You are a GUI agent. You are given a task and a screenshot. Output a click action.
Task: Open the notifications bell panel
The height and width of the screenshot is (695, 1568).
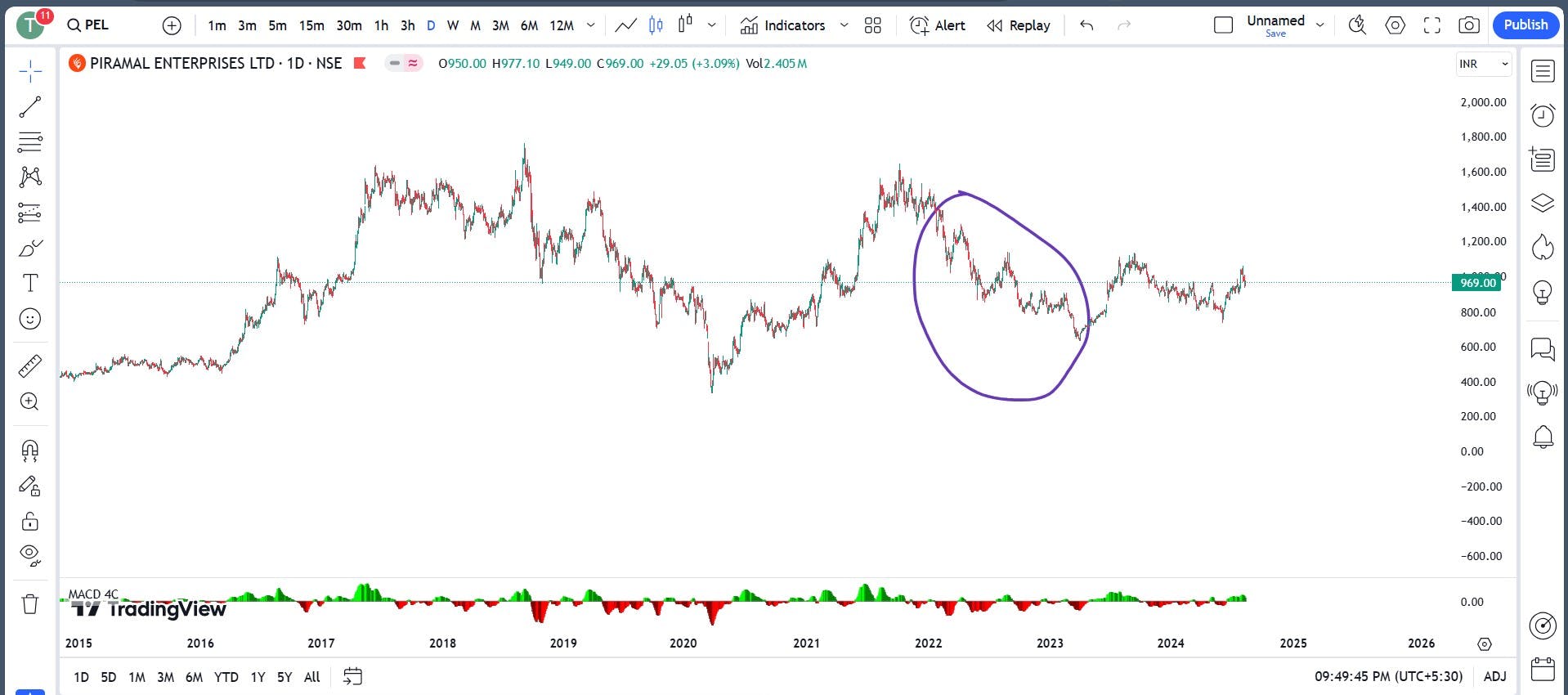pyautogui.click(x=1543, y=437)
